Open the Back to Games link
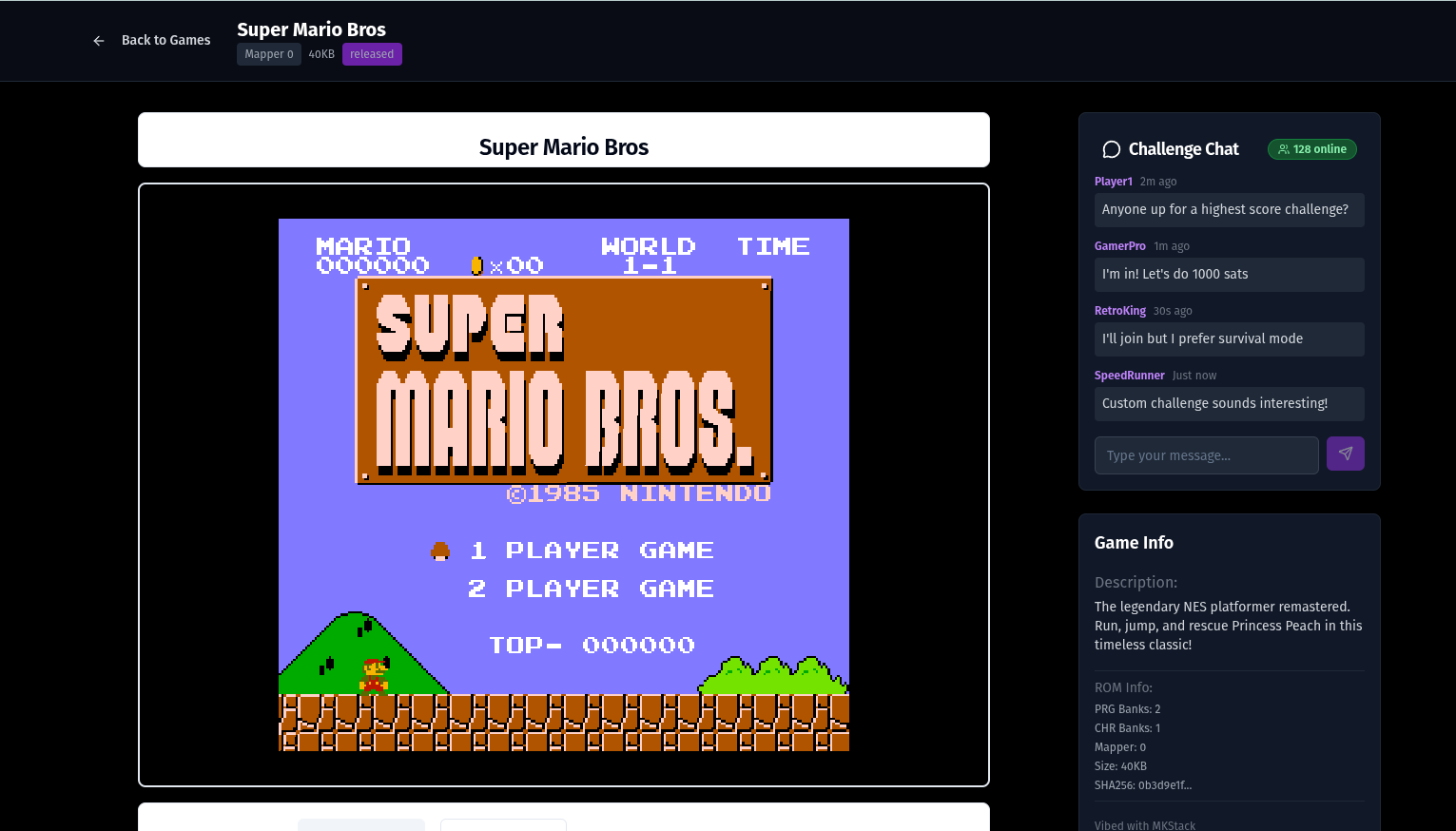Image resolution: width=1456 pixels, height=831 pixels. (165, 40)
